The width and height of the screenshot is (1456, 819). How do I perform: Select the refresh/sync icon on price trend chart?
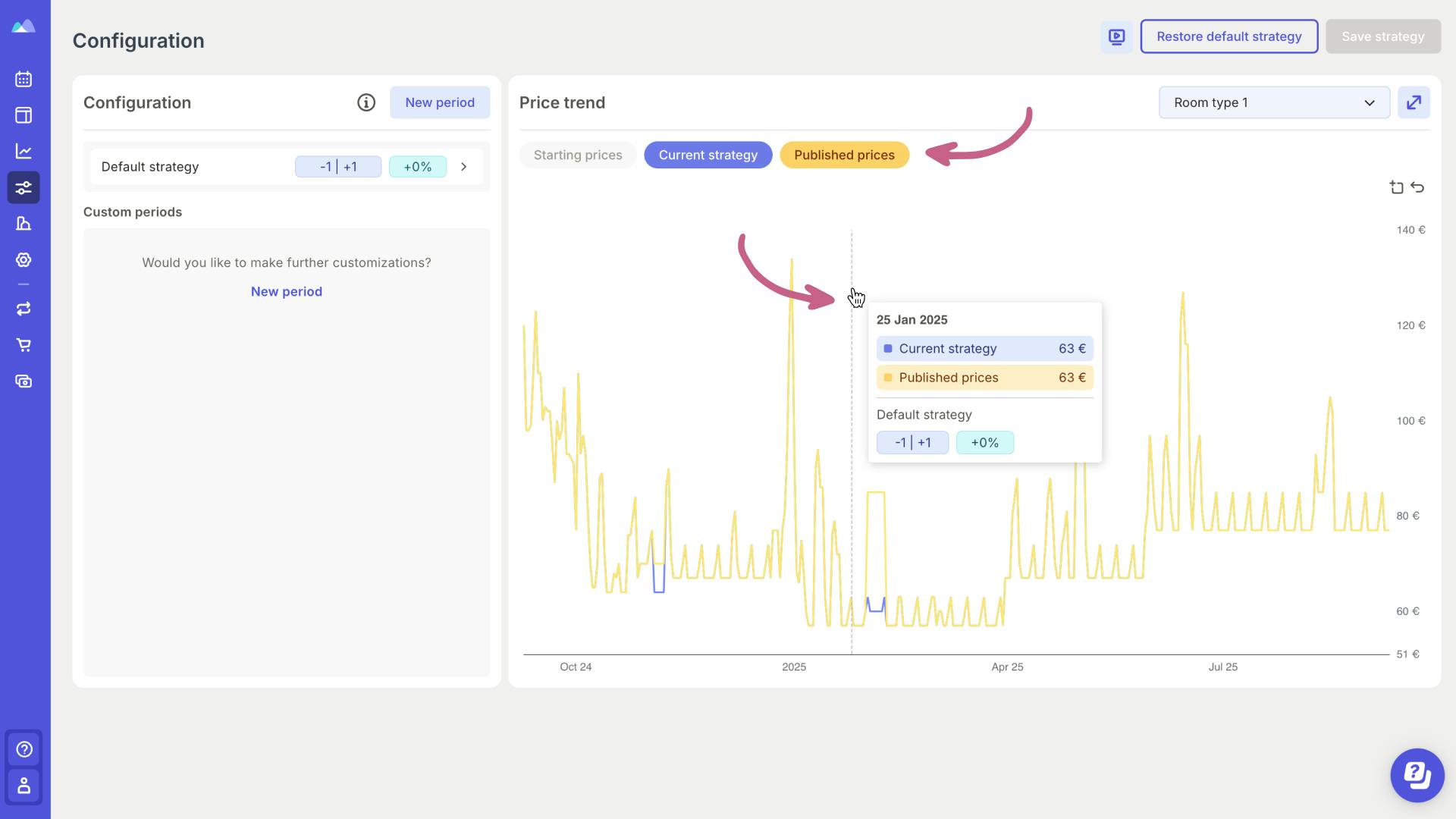pyautogui.click(x=1417, y=188)
